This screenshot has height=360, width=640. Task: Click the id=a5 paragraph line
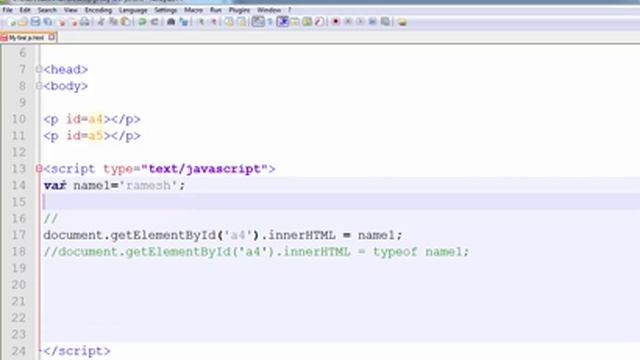[x=92, y=136]
